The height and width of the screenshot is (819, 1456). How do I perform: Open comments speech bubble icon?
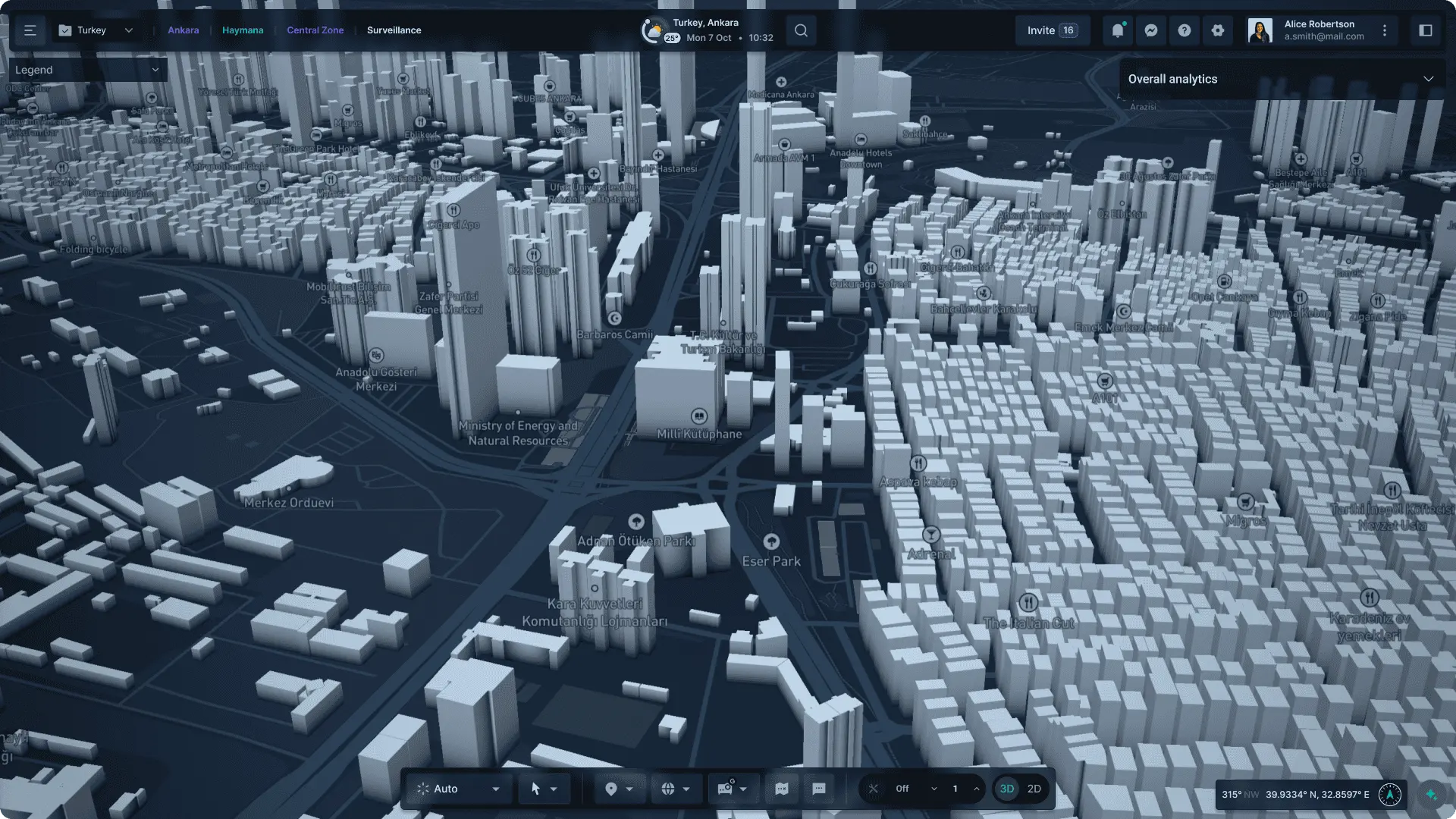[818, 789]
